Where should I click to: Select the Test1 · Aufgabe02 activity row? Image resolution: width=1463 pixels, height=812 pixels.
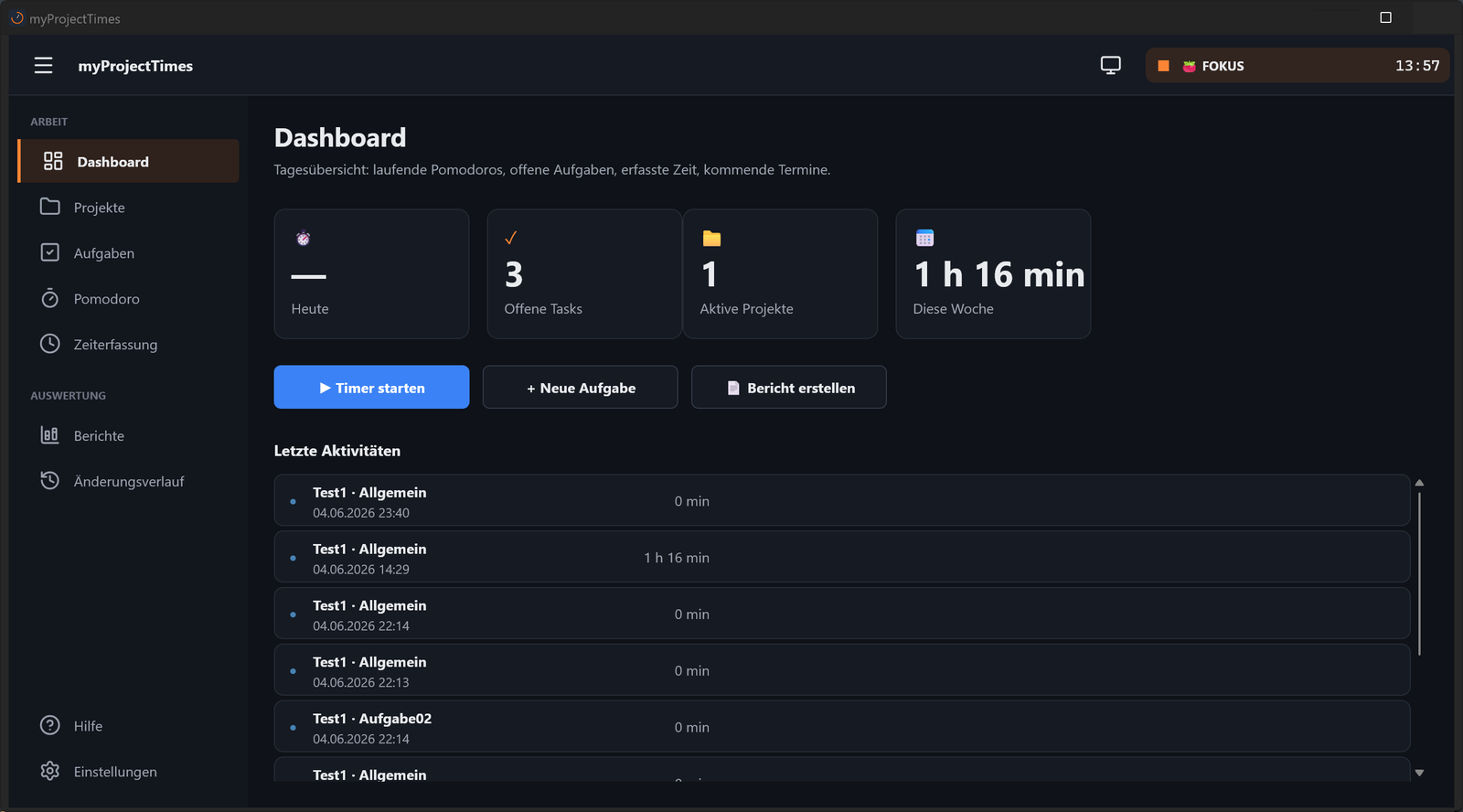[841, 726]
